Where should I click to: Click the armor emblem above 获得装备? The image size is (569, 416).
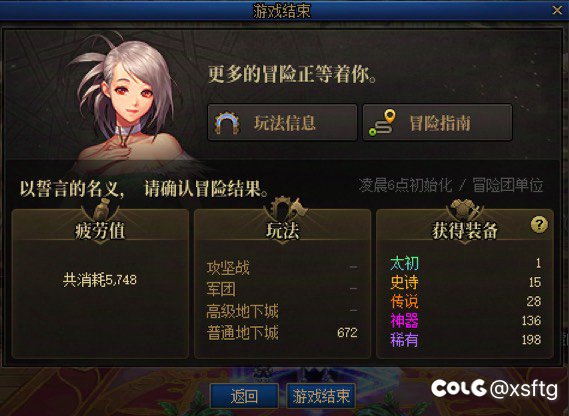(x=466, y=209)
